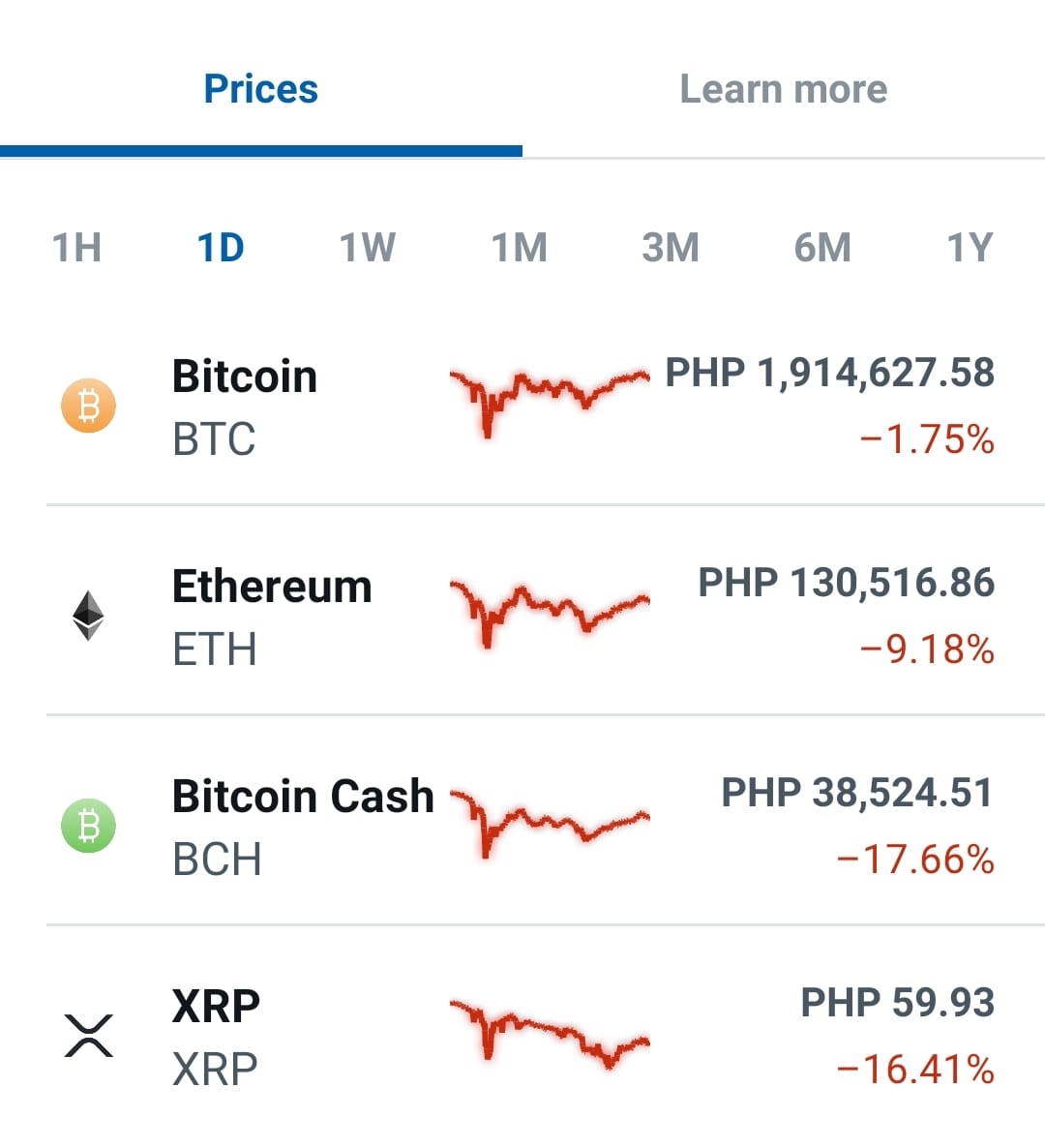Tap the XRP -16.41% change label
The height and width of the screenshot is (1148, 1045).
(914, 1069)
